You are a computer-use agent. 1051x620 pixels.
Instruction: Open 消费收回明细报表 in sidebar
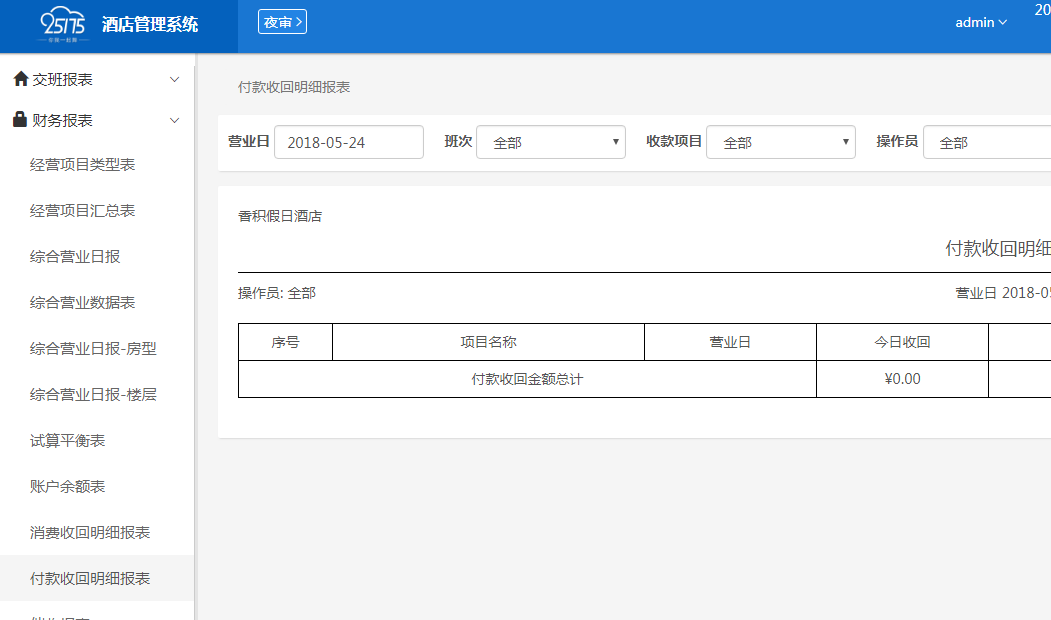[90, 533]
